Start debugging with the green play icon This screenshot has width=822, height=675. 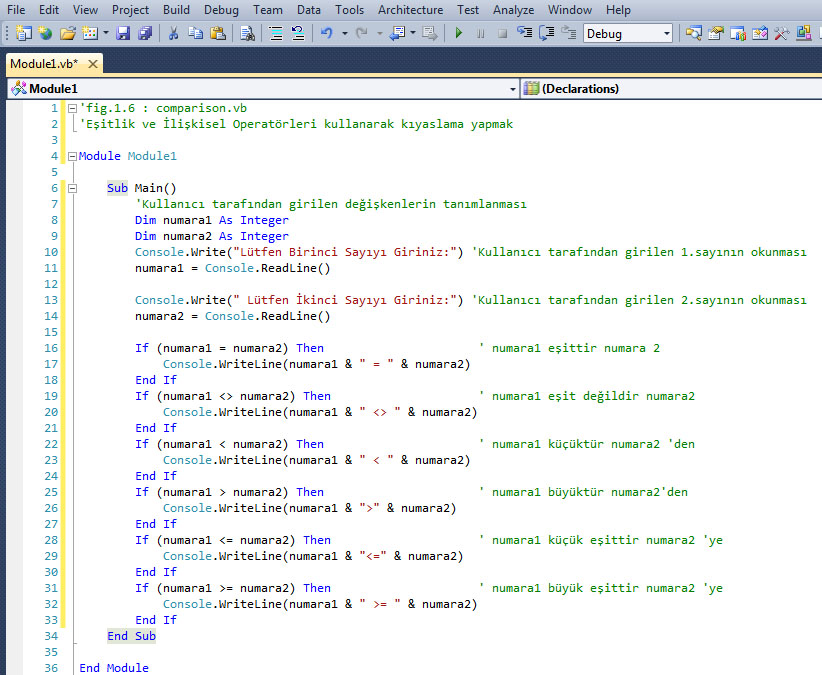pyautogui.click(x=459, y=34)
